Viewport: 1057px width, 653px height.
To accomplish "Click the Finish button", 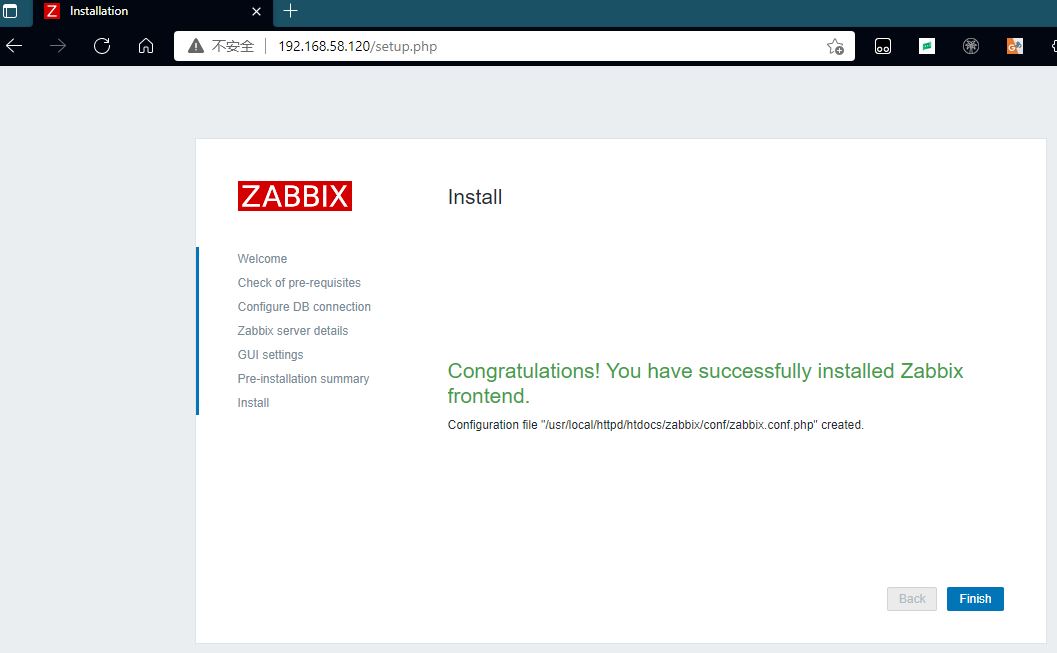I will (975, 598).
